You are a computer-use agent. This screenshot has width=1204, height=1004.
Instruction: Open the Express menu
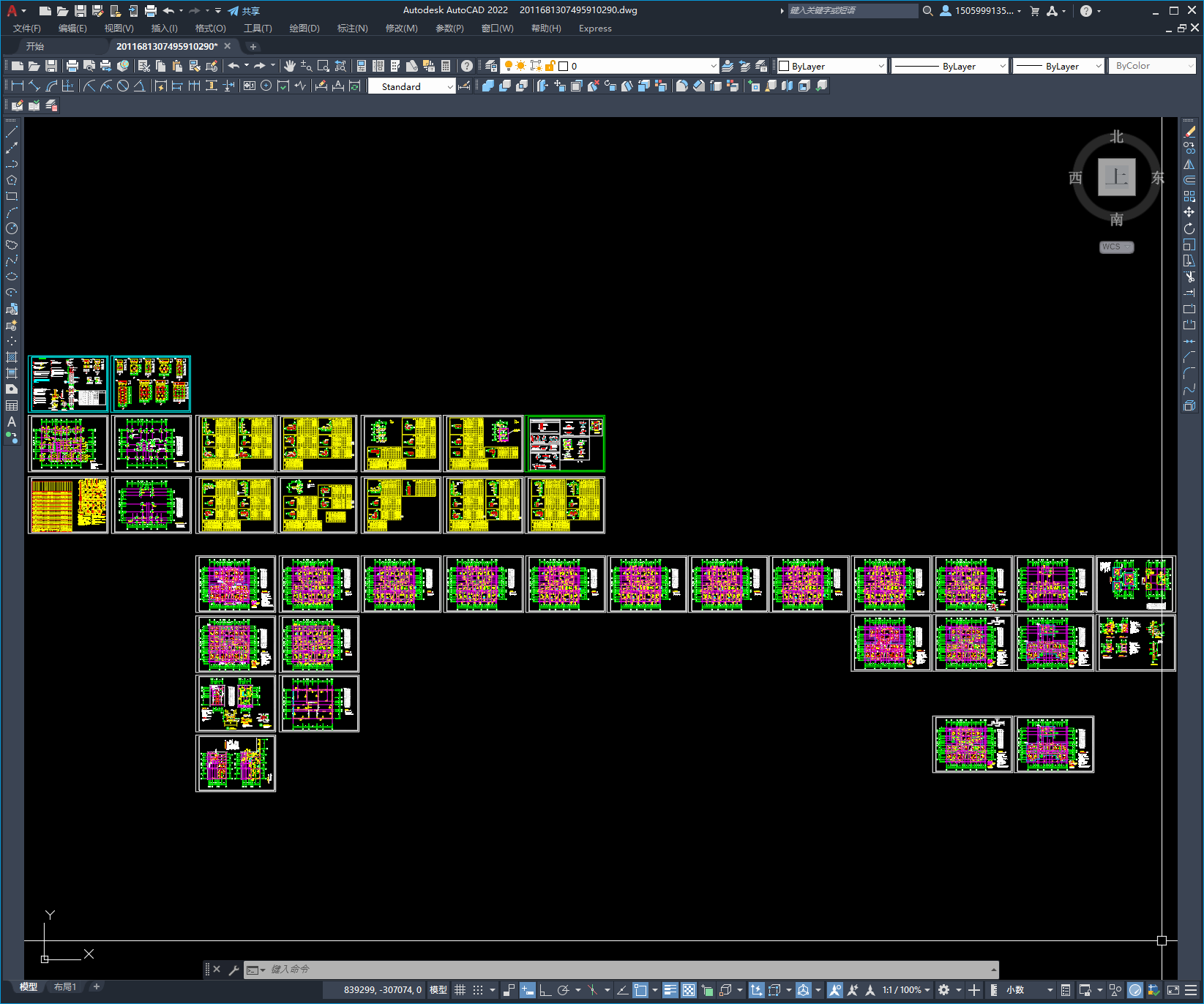point(595,29)
